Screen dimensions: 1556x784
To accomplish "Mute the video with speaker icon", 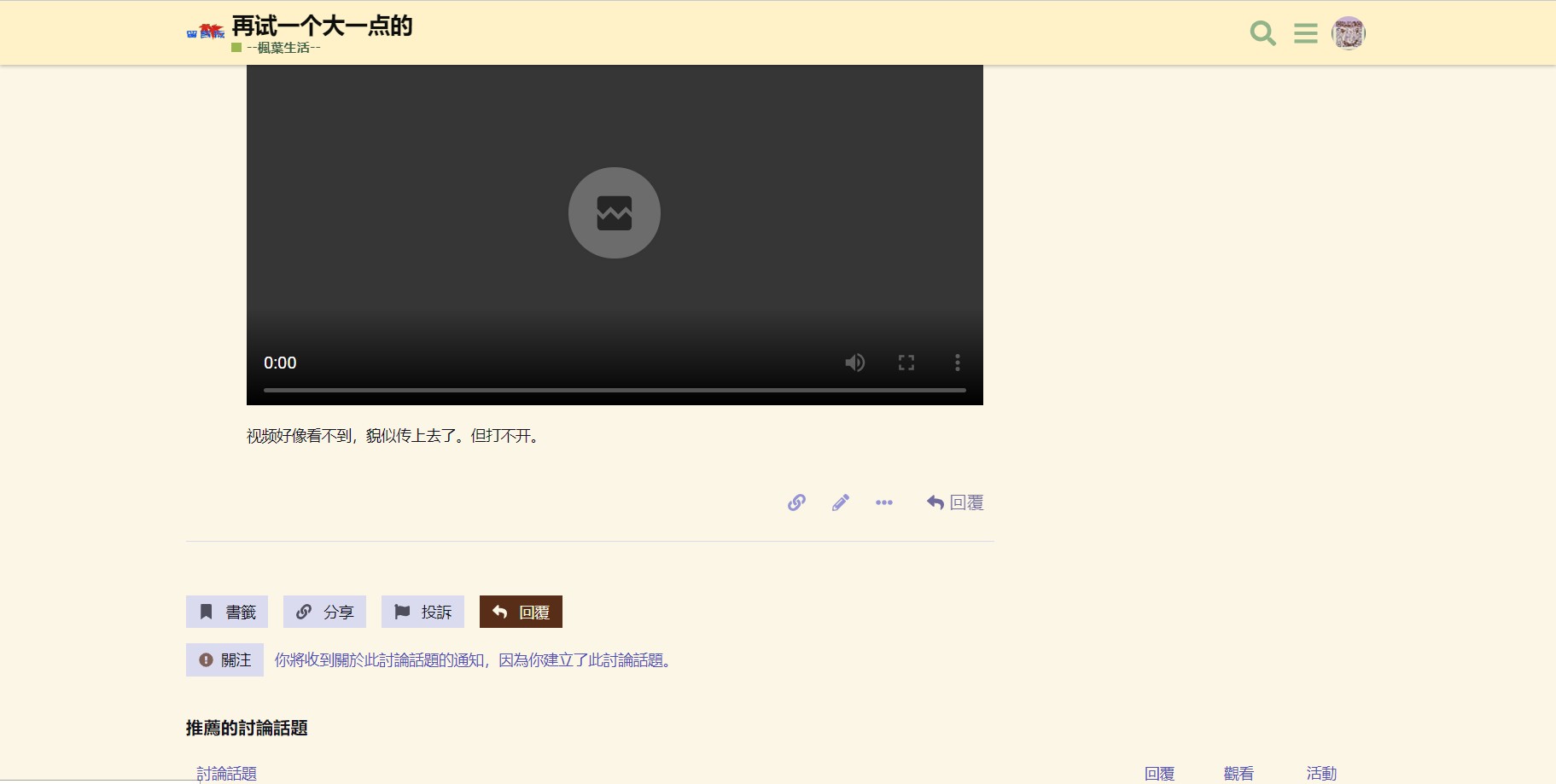I will coord(854,363).
